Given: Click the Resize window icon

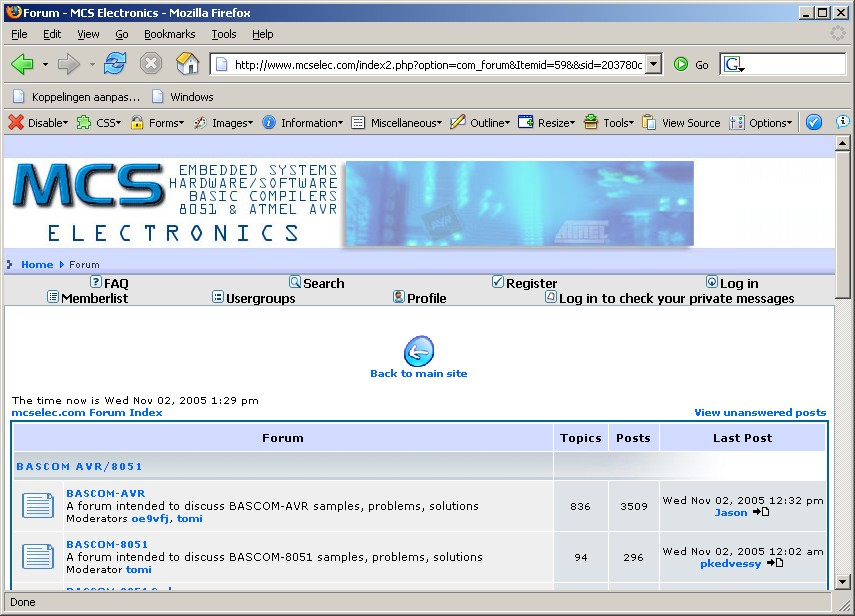Looking at the screenshot, I should click(x=526, y=122).
